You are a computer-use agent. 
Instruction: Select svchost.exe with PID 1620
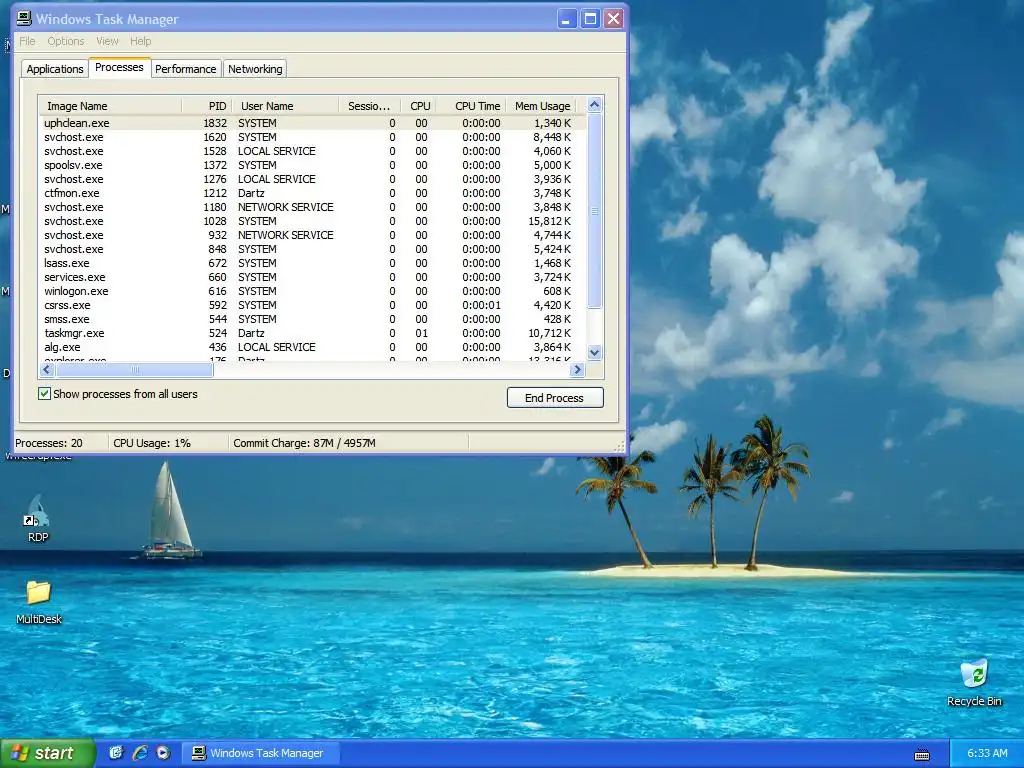click(x=312, y=137)
